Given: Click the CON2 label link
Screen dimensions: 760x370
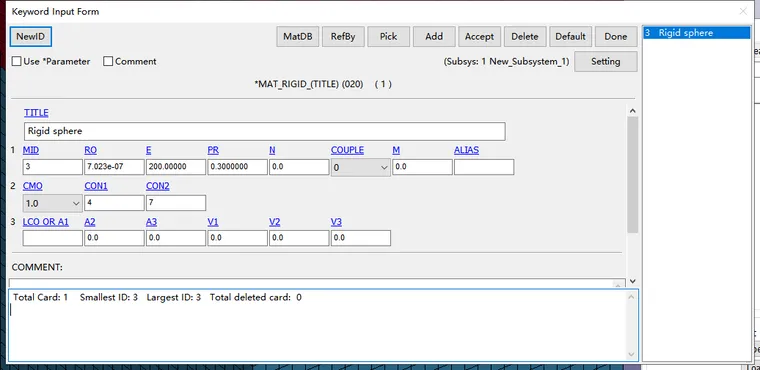Looking at the screenshot, I should point(158,186).
